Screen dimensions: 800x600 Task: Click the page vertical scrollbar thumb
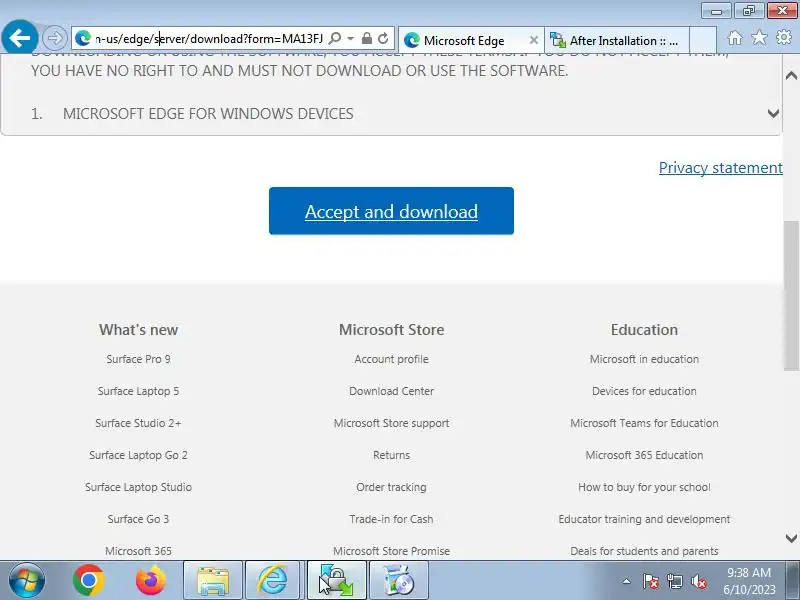(x=791, y=295)
